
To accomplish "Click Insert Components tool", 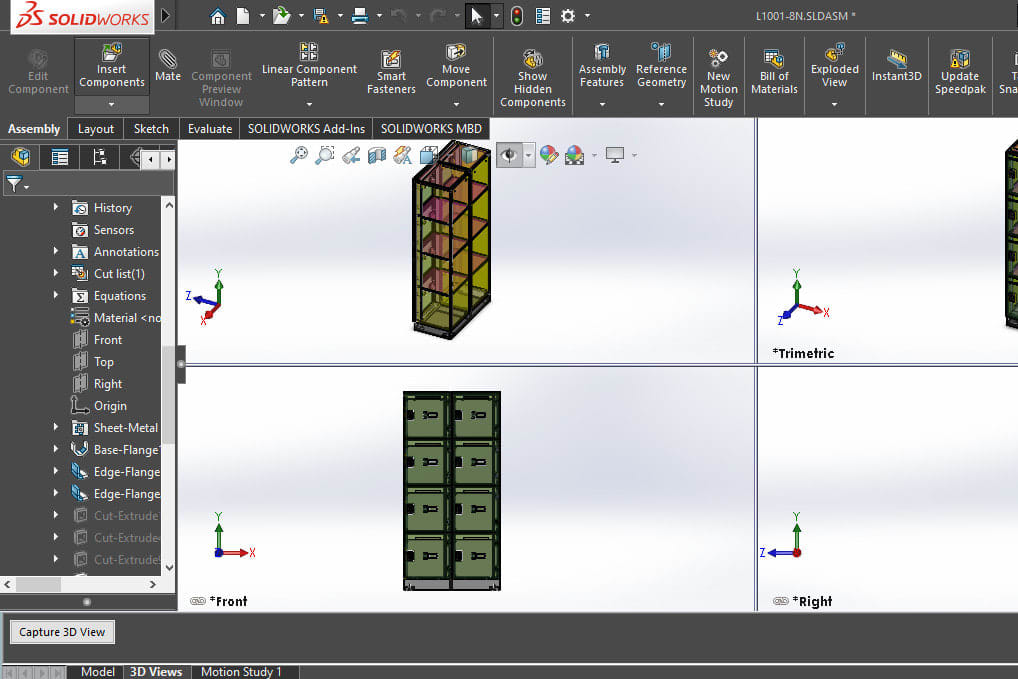I will point(112,66).
